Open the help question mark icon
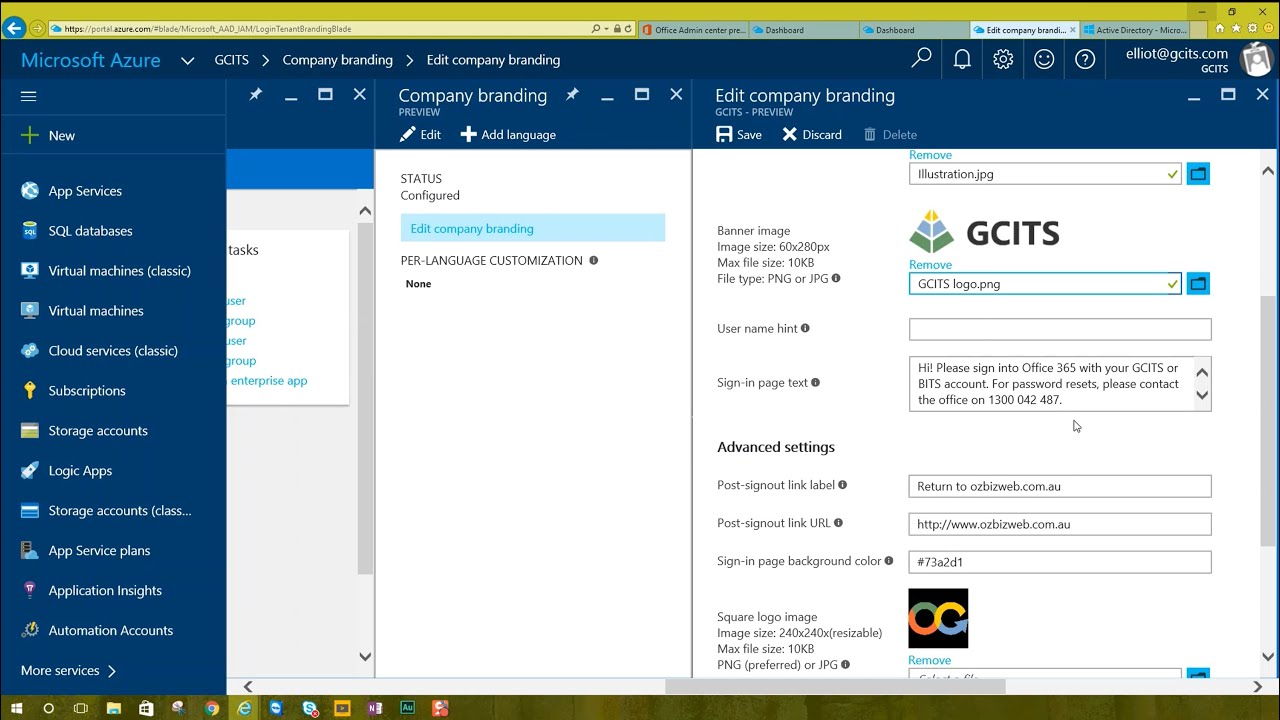 1085,59
